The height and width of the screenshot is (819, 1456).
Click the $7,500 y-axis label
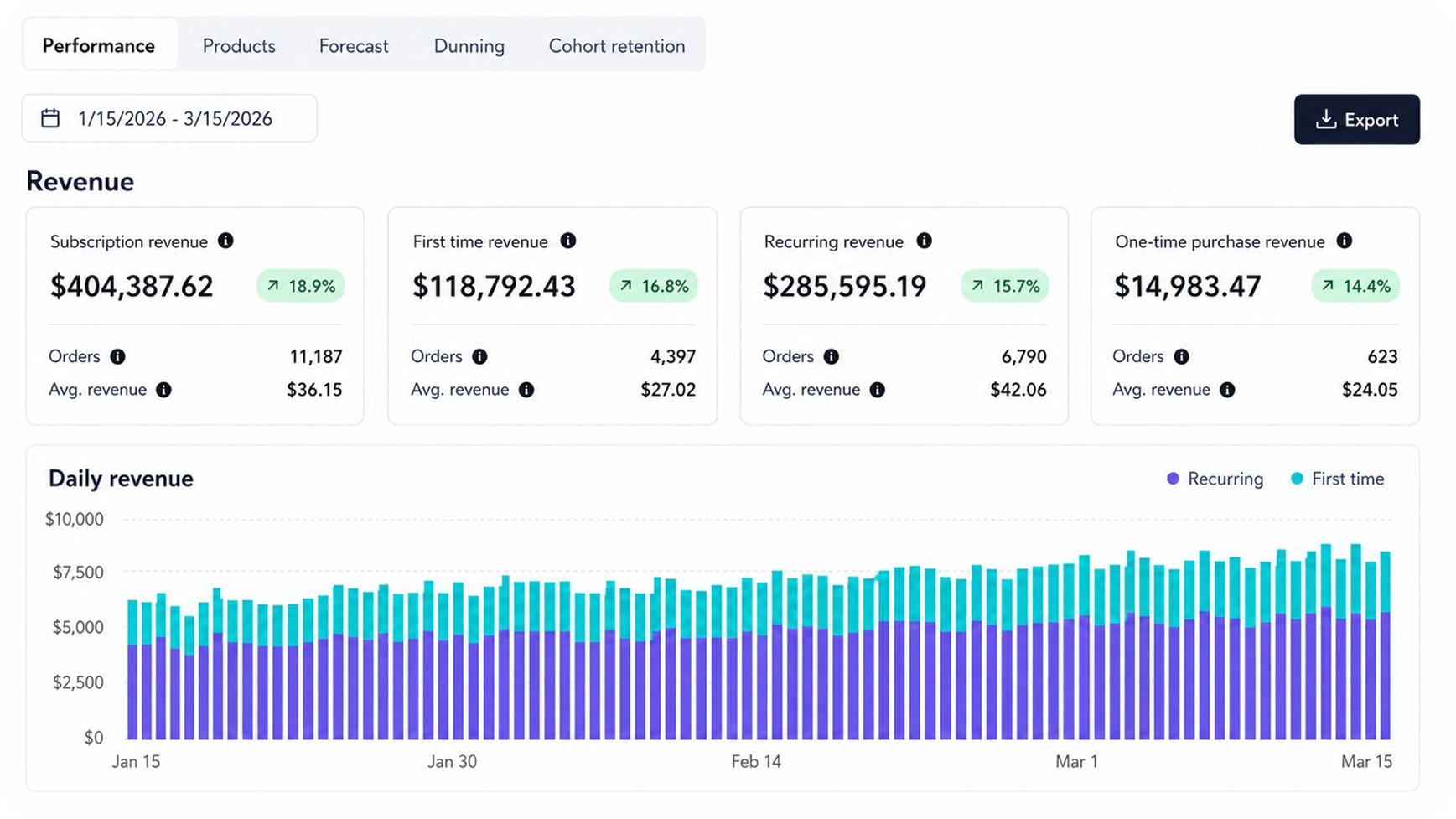[x=78, y=573]
